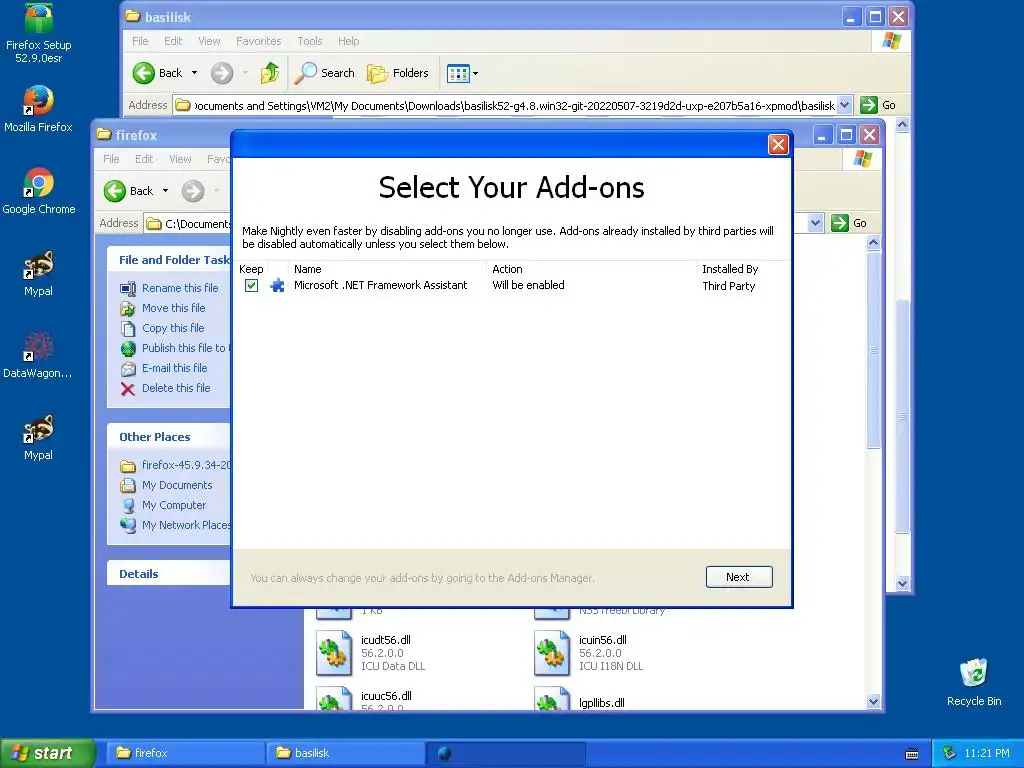
Task: Switch to basilisk taskbar button
Action: [345, 753]
